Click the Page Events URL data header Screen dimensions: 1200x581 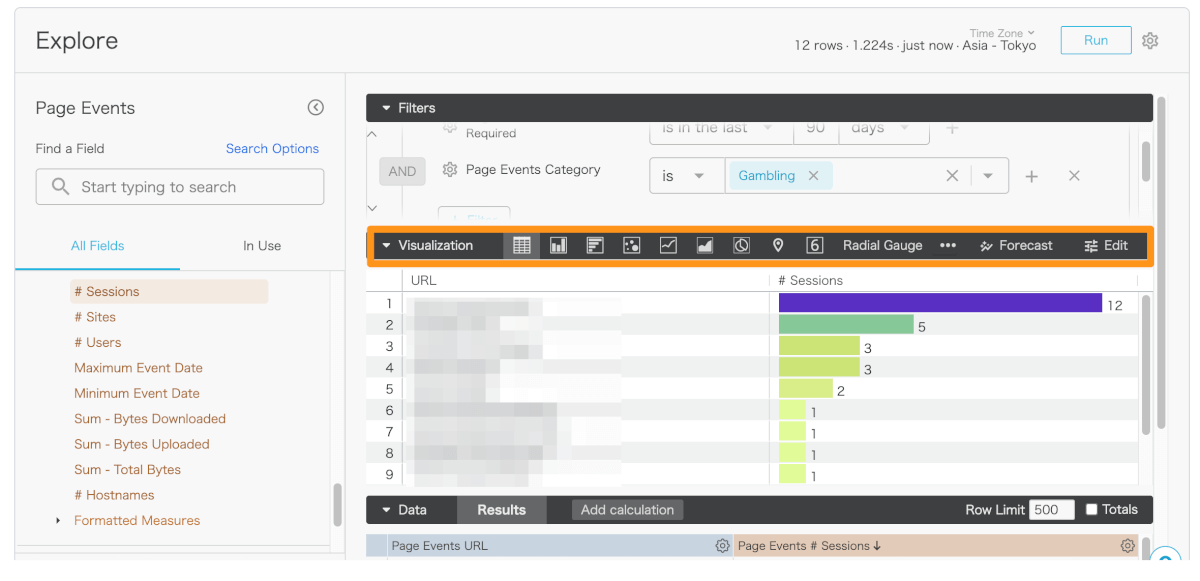pos(439,546)
